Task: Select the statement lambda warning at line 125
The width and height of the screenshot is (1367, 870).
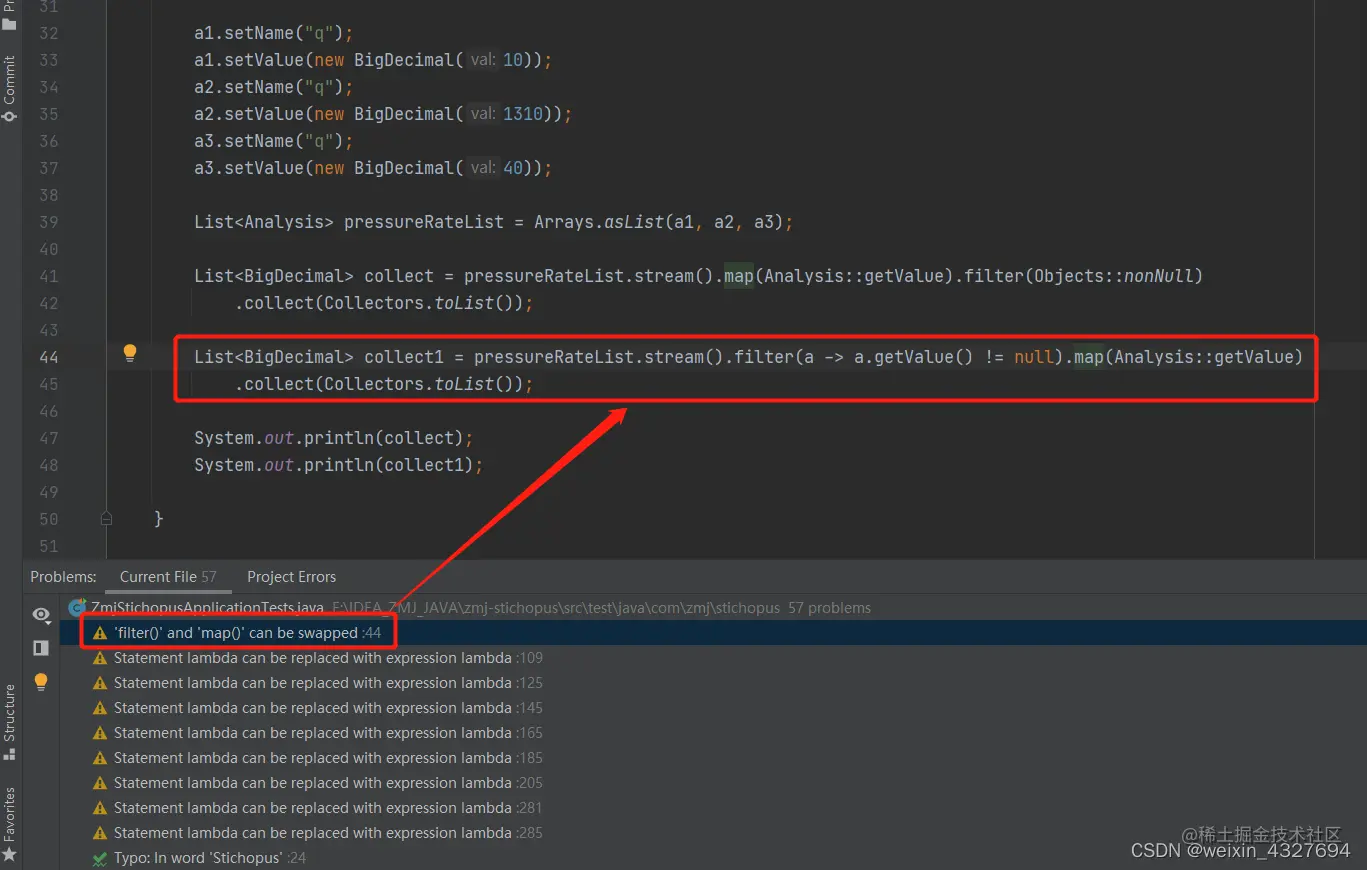Action: click(713, 683)
